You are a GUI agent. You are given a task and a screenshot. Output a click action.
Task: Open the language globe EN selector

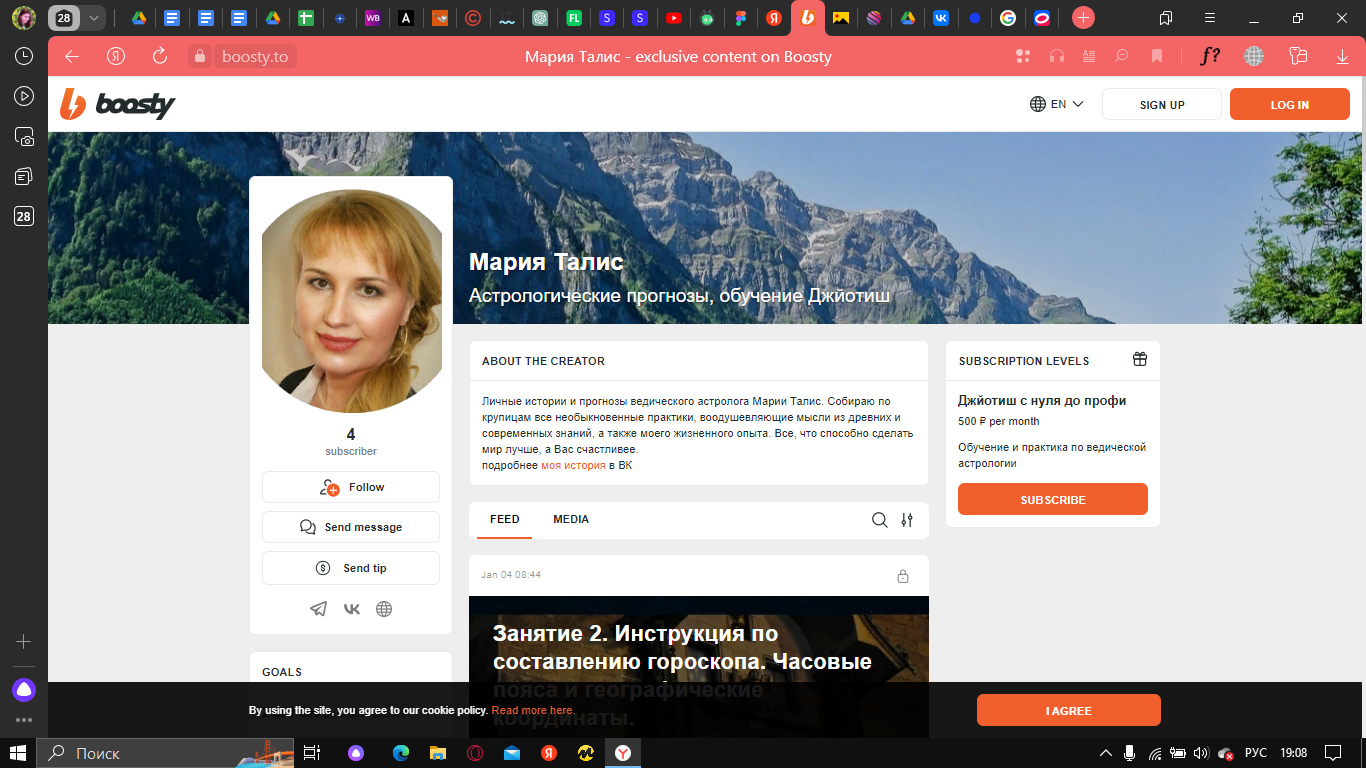coord(1057,104)
